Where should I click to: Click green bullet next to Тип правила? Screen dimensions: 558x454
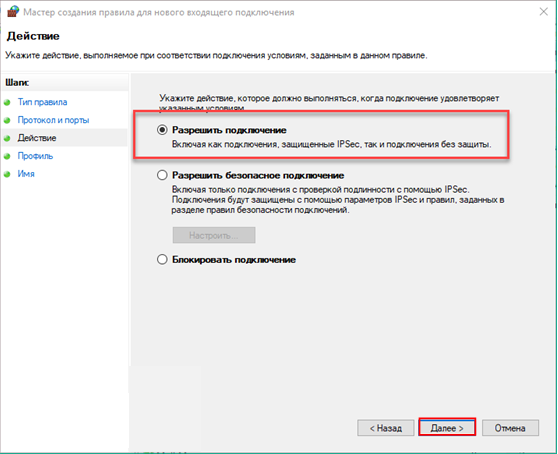pyautogui.click(x=7, y=102)
